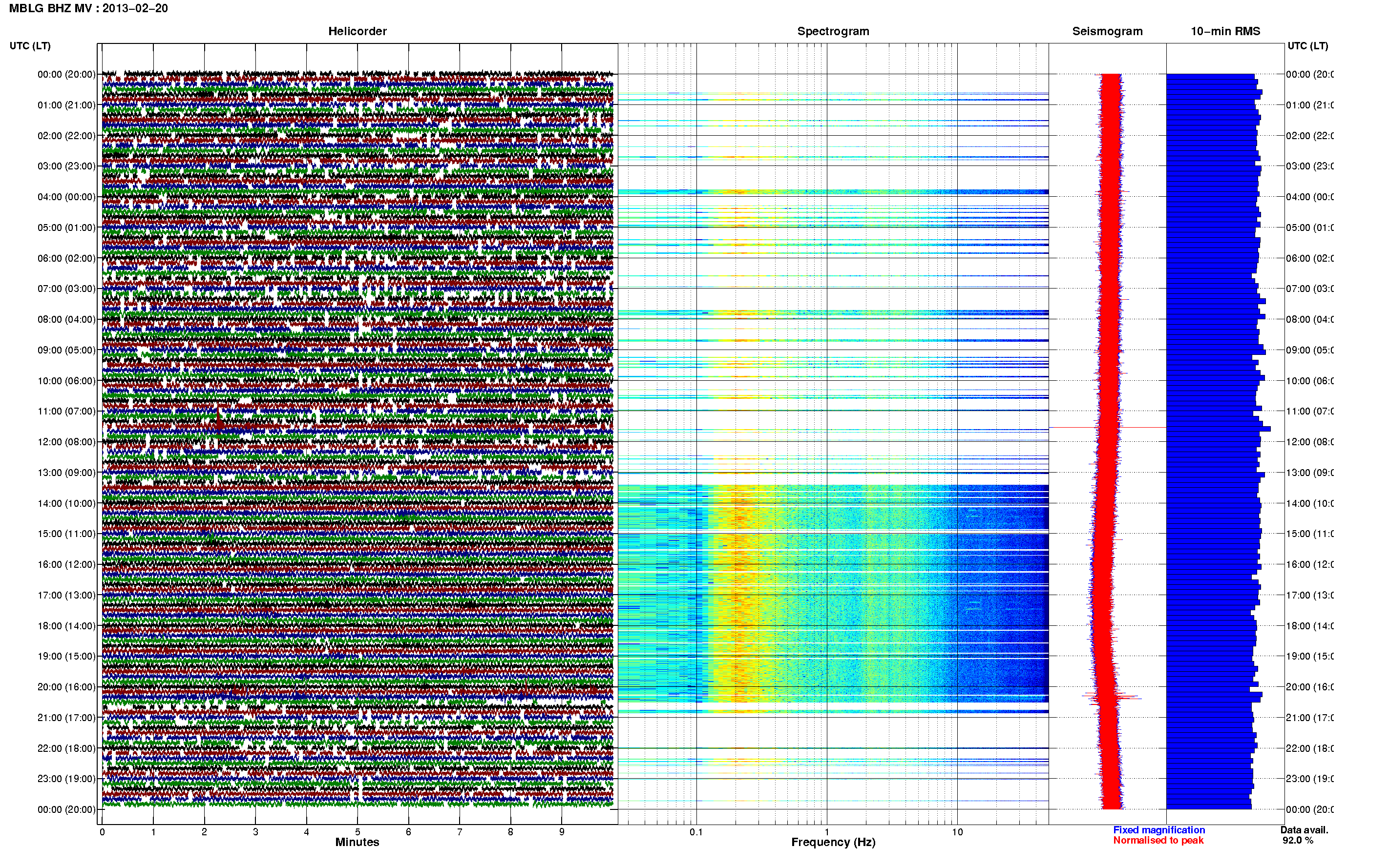Click the red seismogram spike before 12:00

[x=1107, y=427]
